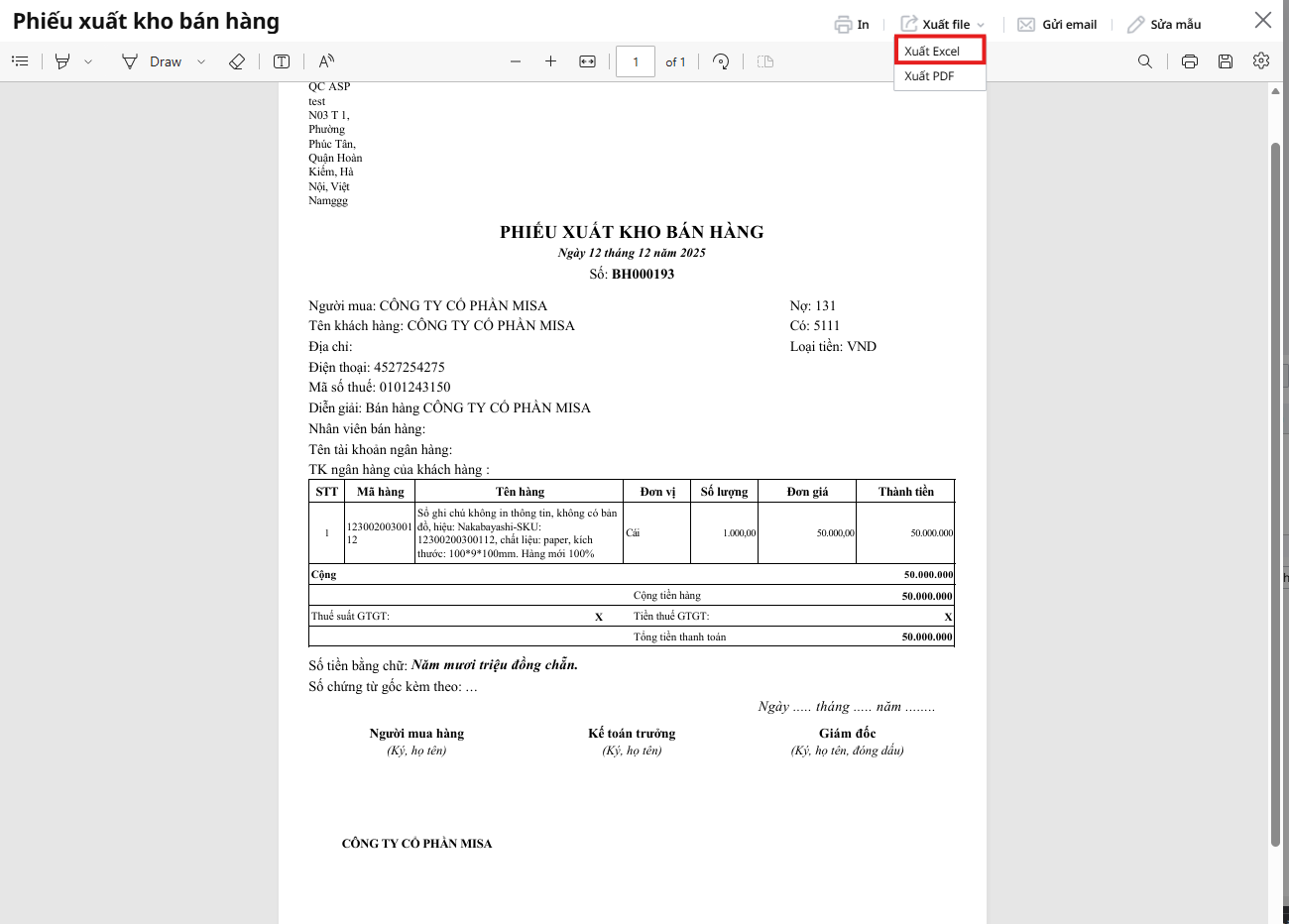Select the Eraser tool
This screenshot has height=924, width=1289.
[237, 61]
